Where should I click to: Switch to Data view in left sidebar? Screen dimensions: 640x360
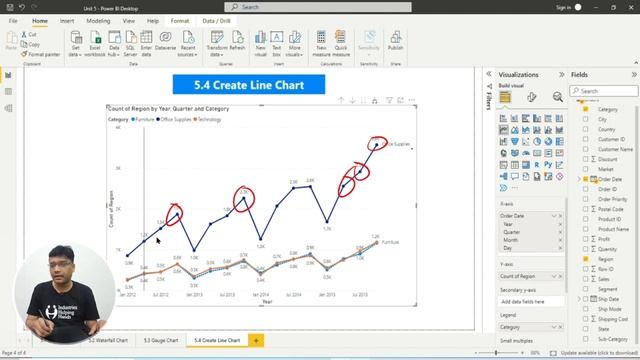(8, 91)
